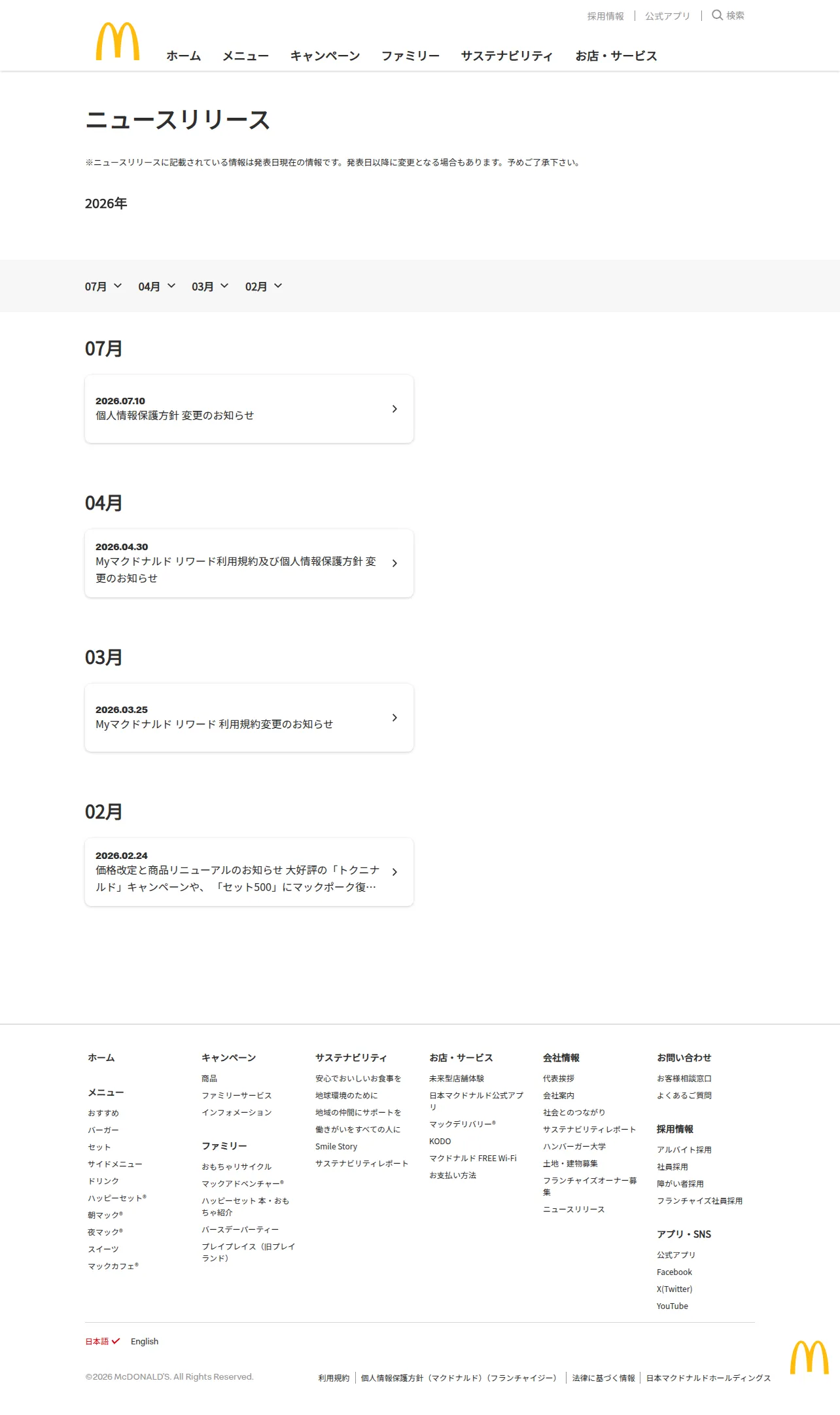Image resolution: width=840 pixels, height=1415 pixels.
Task: Open the お店・サービス navigation item
Action: click(x=616, y=56)
